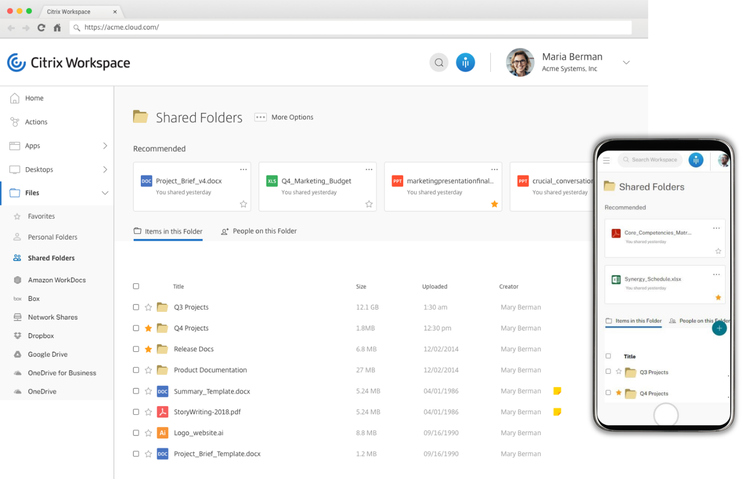Select Project_Brief_Template.docx with its checkbox
750x479 pixels.
click(136, 454)
